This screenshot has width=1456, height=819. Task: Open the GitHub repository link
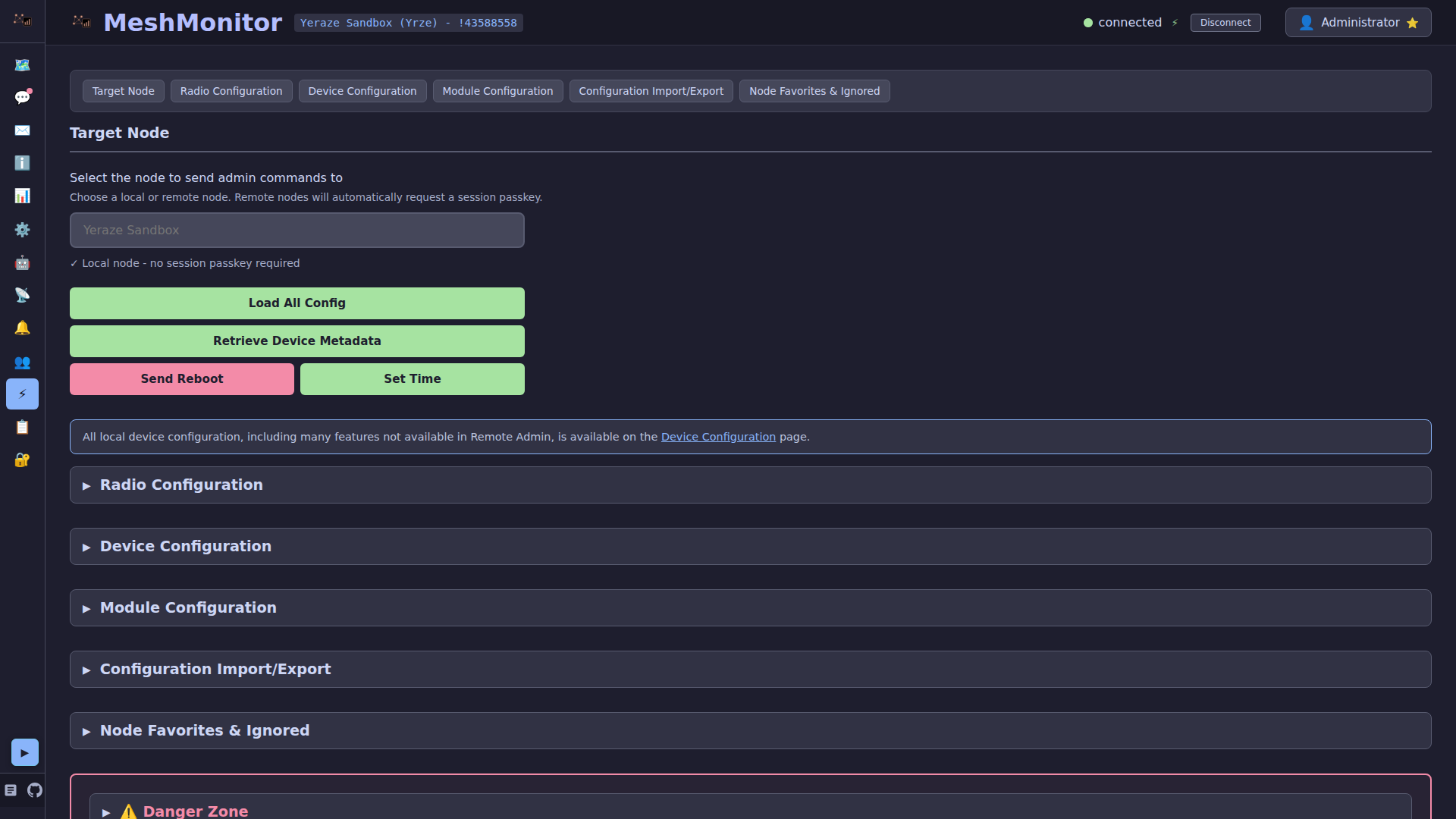[x=35, y=791]
